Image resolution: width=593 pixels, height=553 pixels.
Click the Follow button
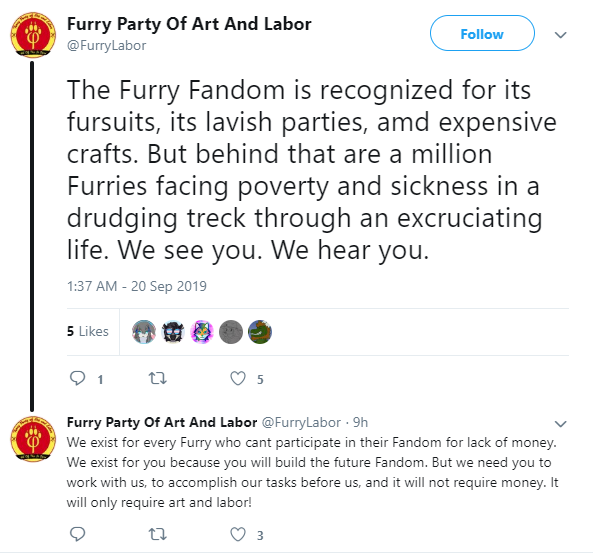[x=482, y=34]
